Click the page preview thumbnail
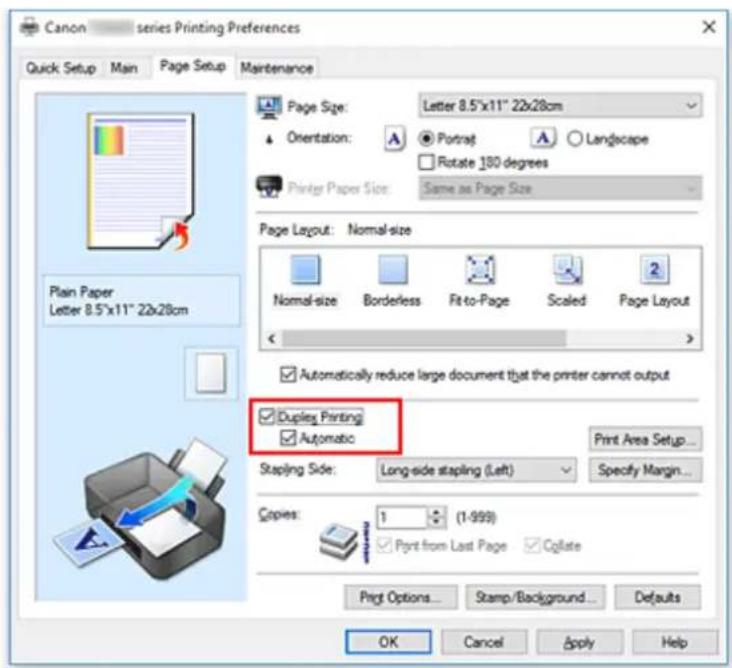732x668 pixels. pyautogui.click(x=141, y=181)
